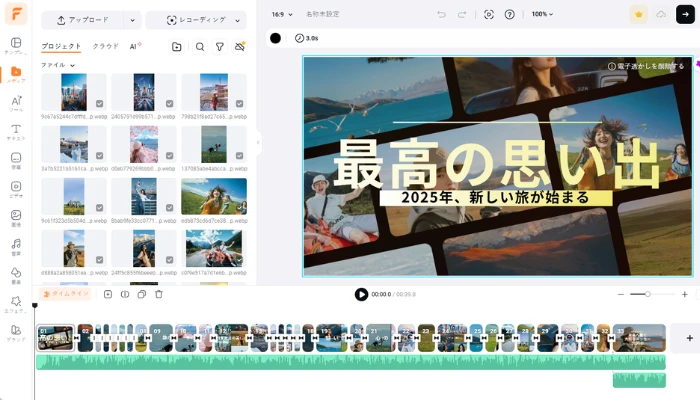Open the ファイル sort dropdown
The image size is (700, 400).
(58, 65)
